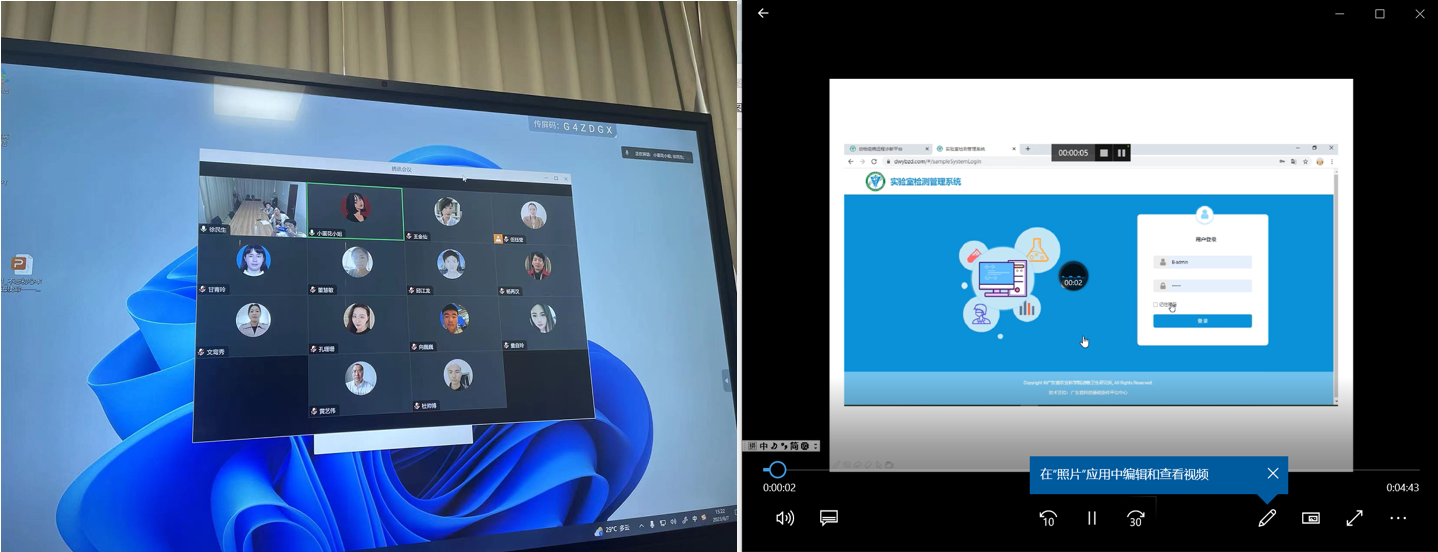Switch to mini view mode
The image size is (1438, 552).
pyautogui.click(x=1311, y=518)
